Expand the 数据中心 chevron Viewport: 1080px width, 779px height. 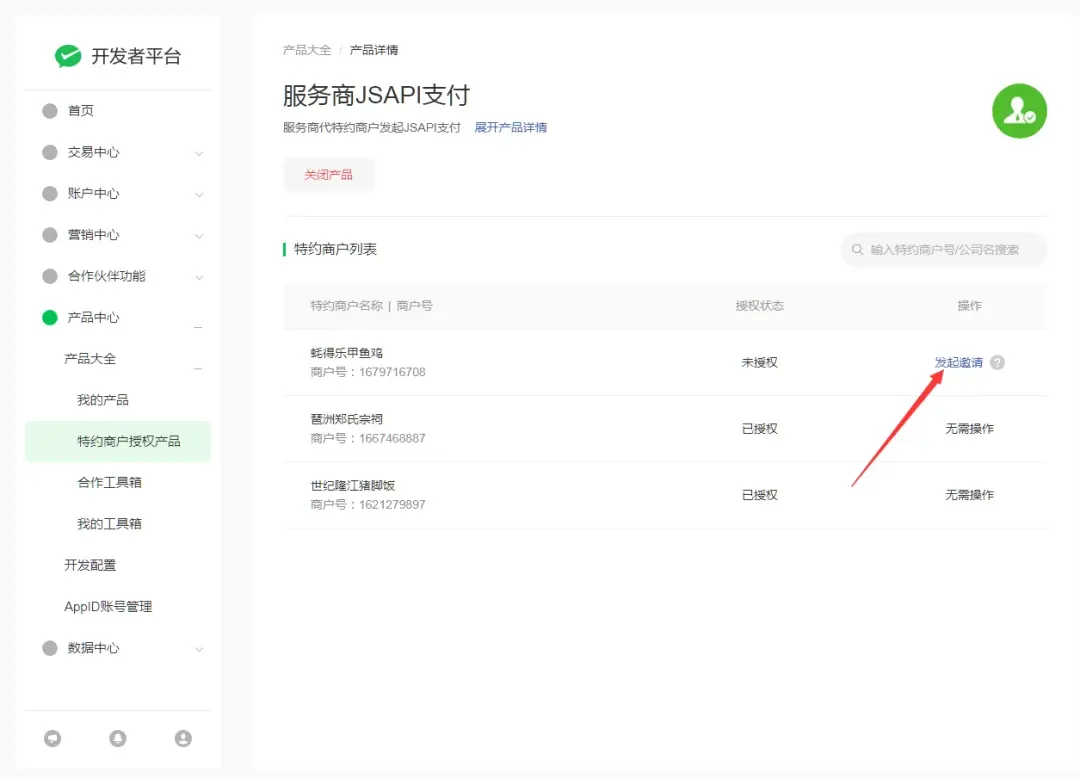tap(198, 650)
